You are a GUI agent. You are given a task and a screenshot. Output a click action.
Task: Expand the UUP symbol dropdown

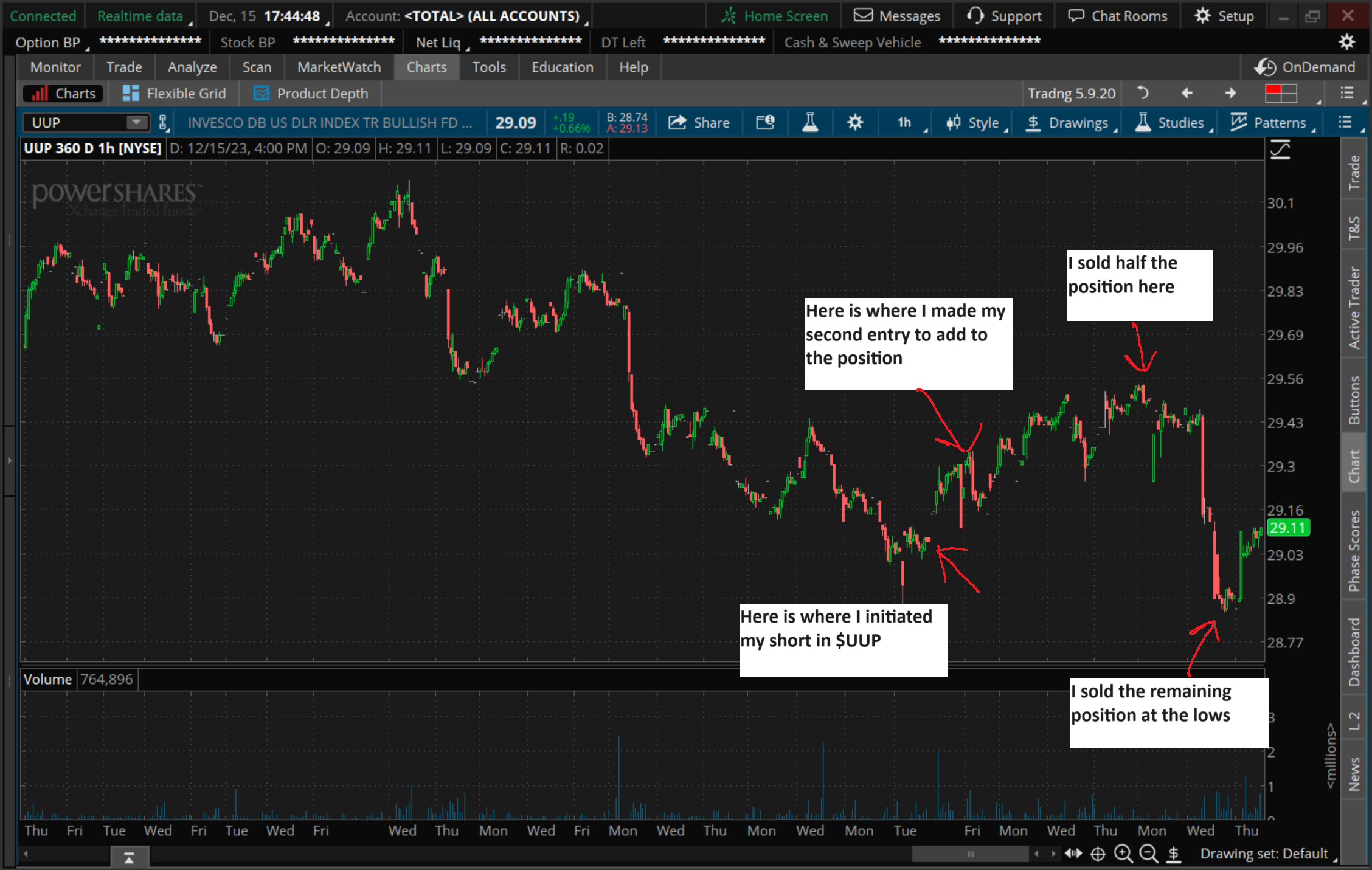(x=137, y=123)
